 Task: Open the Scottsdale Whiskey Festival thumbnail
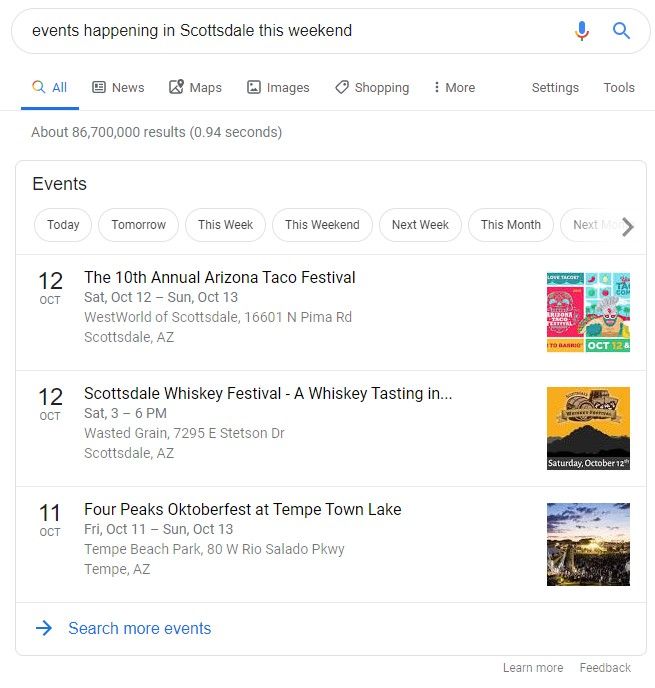click(x=588, y=428)
